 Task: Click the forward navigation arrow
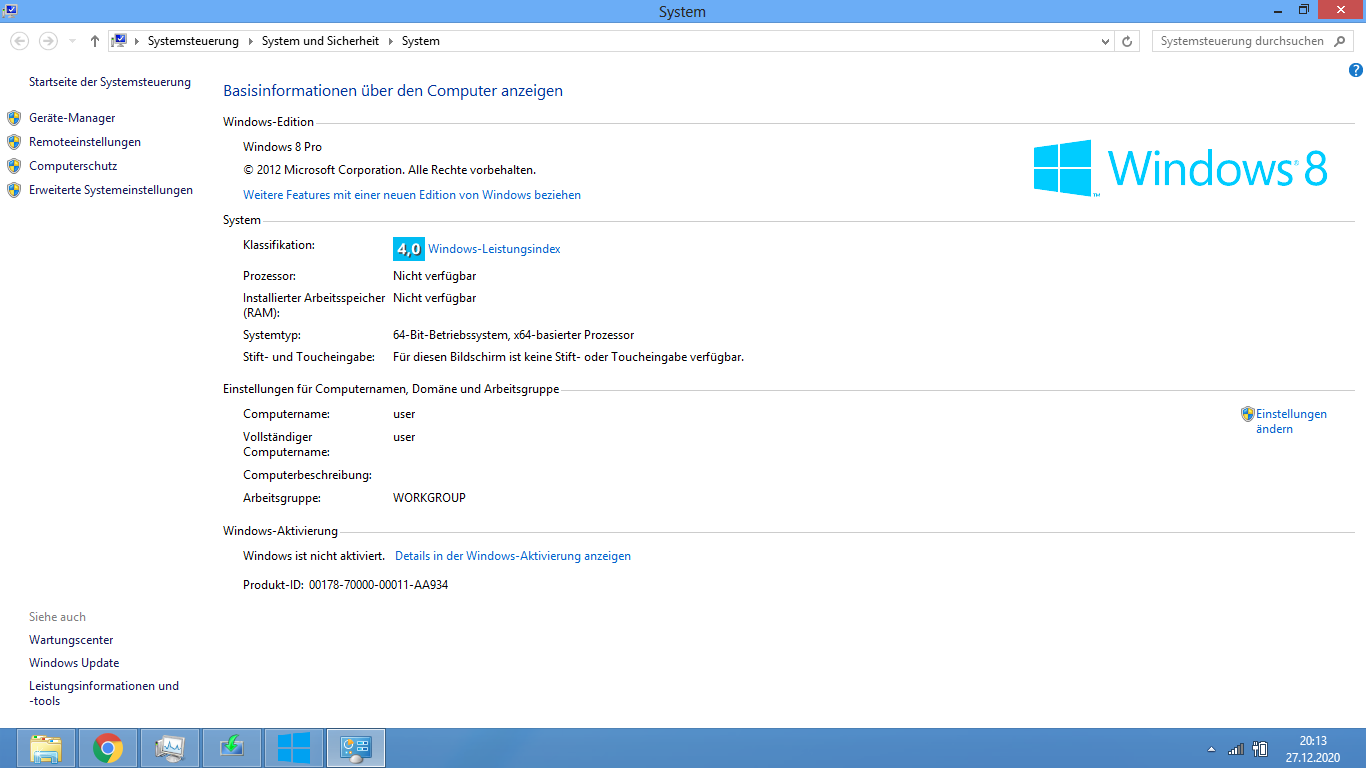pos(48,41)
